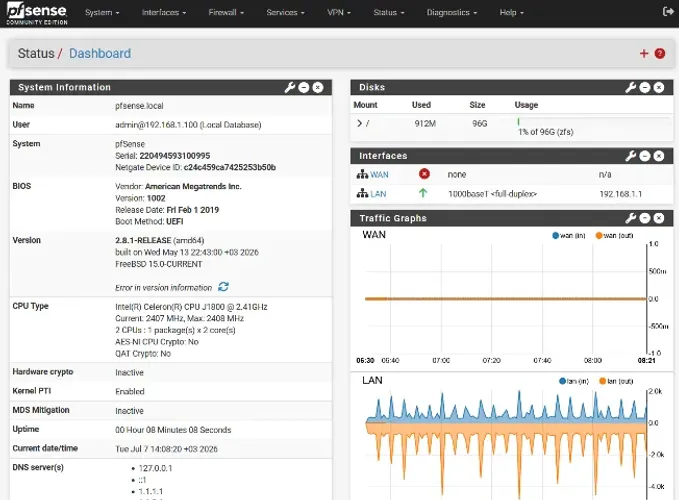Click the LAN up arrow status icon
The image size is (679, 500).
423,193
